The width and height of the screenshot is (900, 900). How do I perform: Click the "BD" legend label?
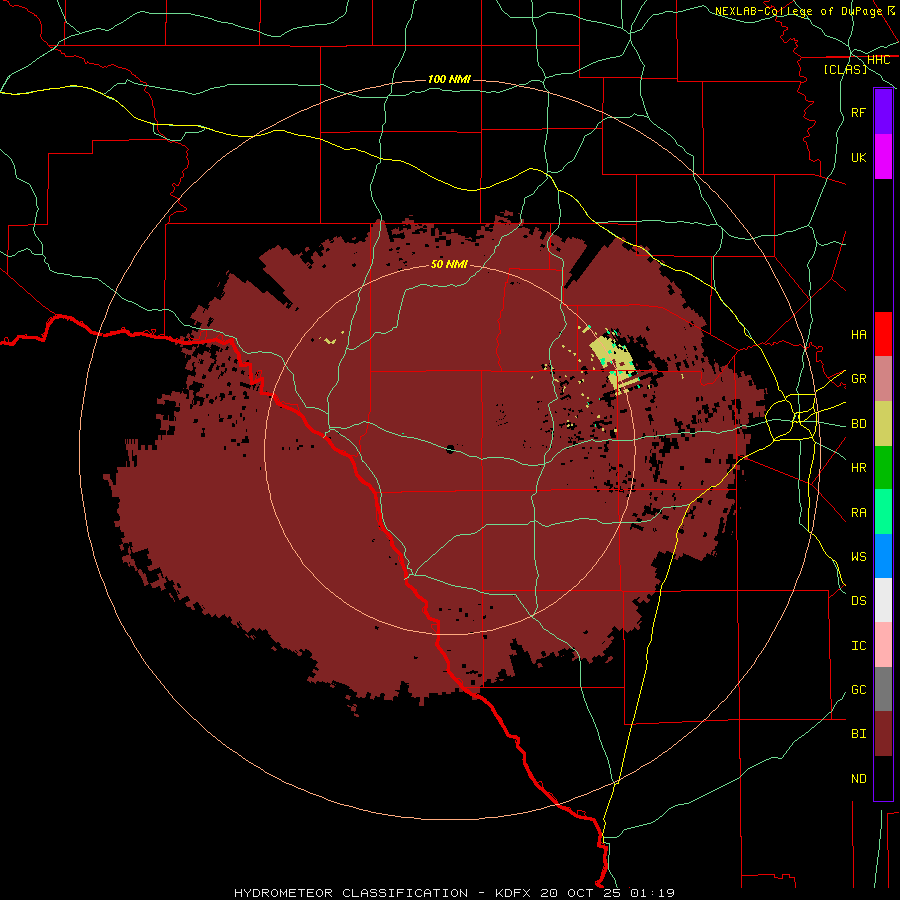[858, 424]
